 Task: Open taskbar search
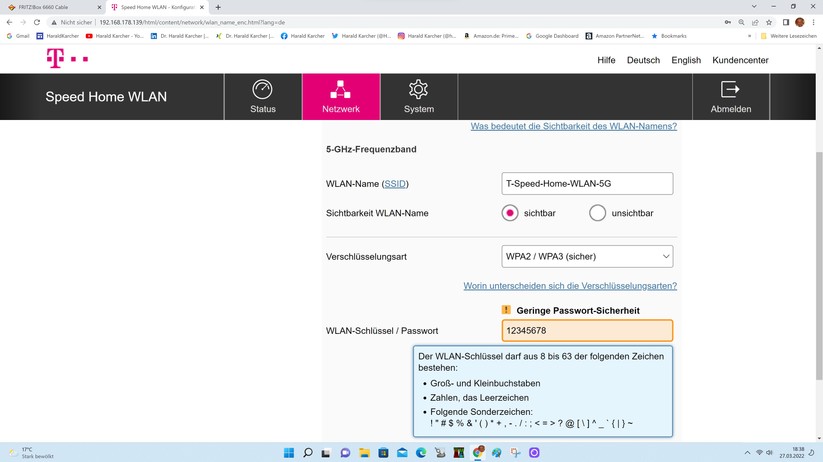pyautogui.click(x=308, y=453)
